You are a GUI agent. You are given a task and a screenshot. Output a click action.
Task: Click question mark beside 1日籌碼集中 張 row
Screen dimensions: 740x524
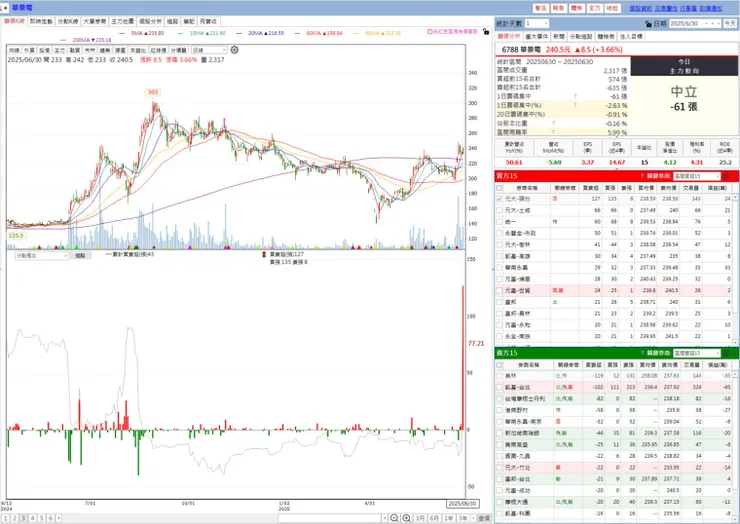[575, 96]
